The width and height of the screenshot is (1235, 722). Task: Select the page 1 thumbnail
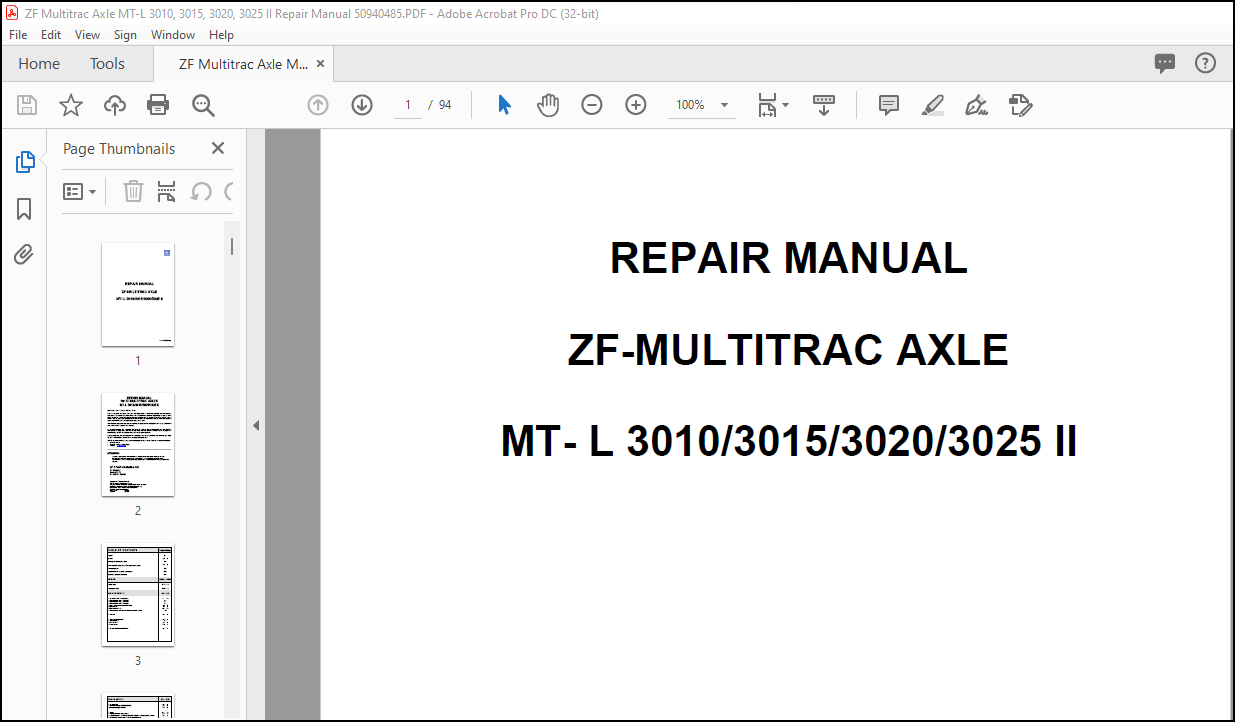coord(138,294)
